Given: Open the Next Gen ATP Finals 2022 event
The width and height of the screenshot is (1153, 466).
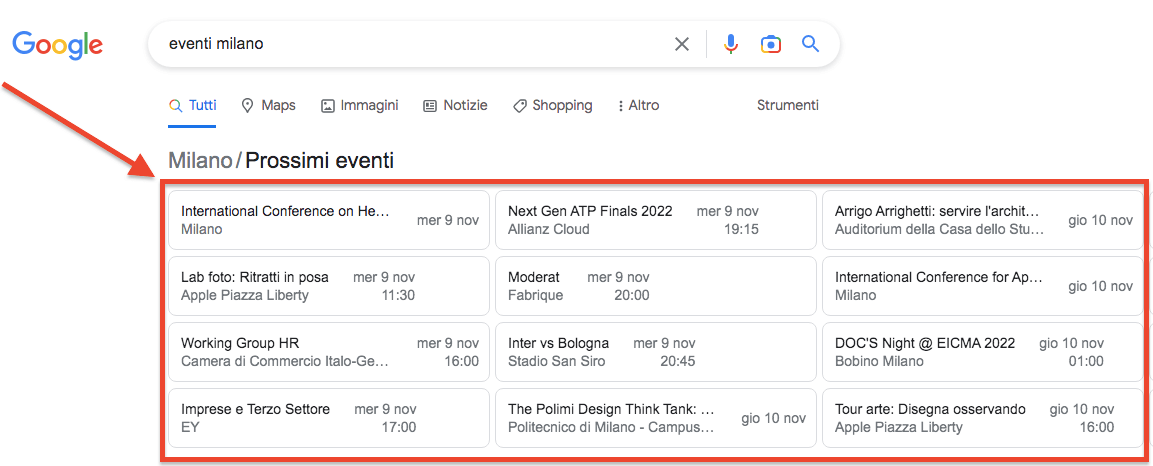Looking at the screenshot, I should coord(655,220).
